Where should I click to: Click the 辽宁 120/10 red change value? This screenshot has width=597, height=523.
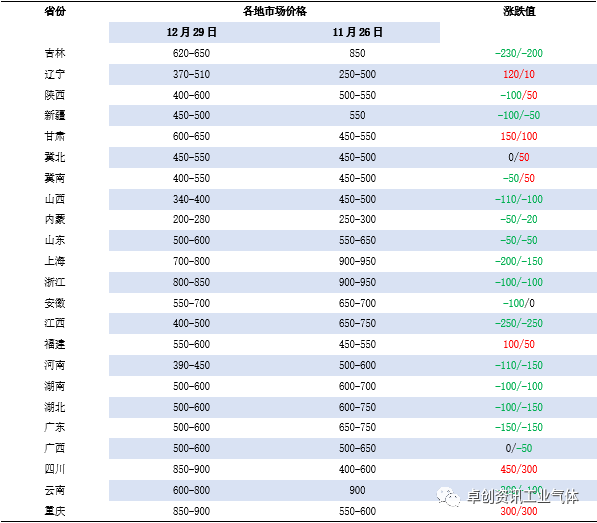coord(519,74)
